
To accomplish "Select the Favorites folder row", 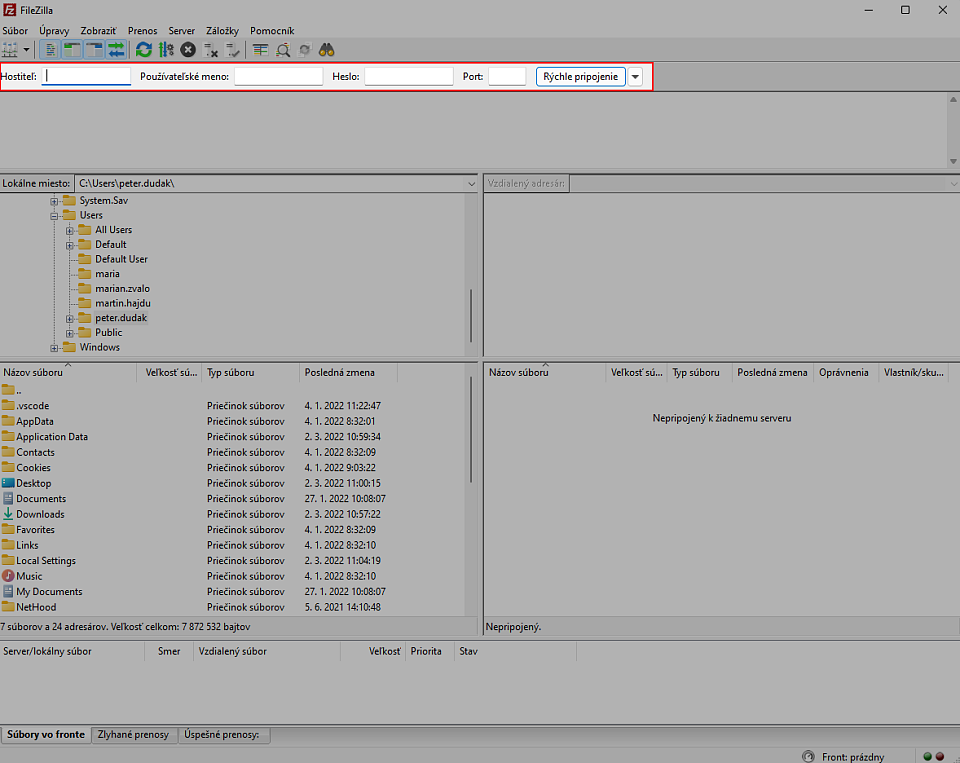I will [x=233, y=530].
